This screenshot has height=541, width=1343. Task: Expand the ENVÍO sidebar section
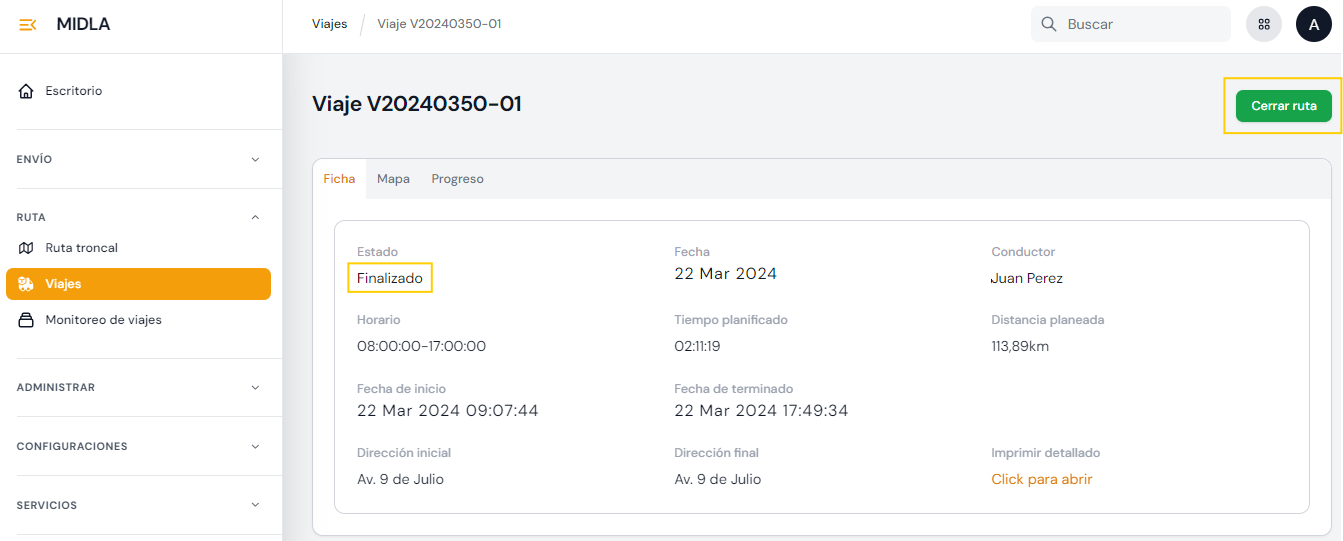tap(255, 159)
